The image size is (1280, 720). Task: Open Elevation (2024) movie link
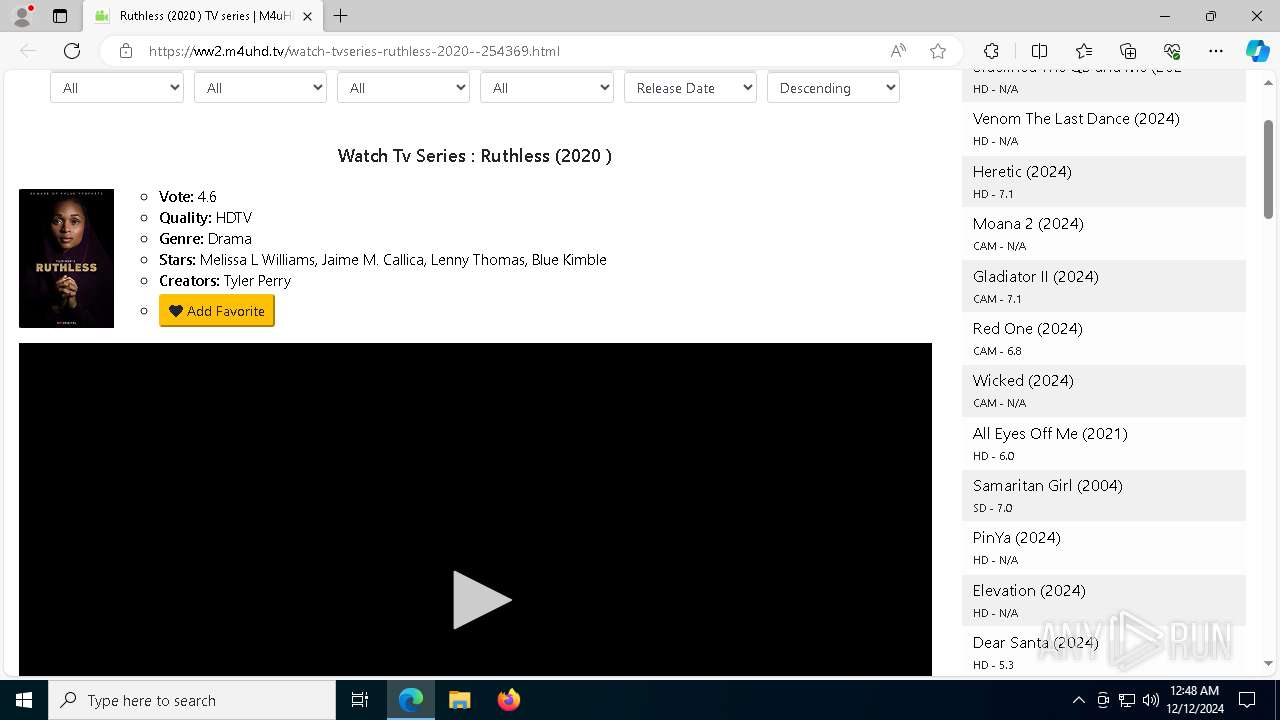pos(1029,590)
